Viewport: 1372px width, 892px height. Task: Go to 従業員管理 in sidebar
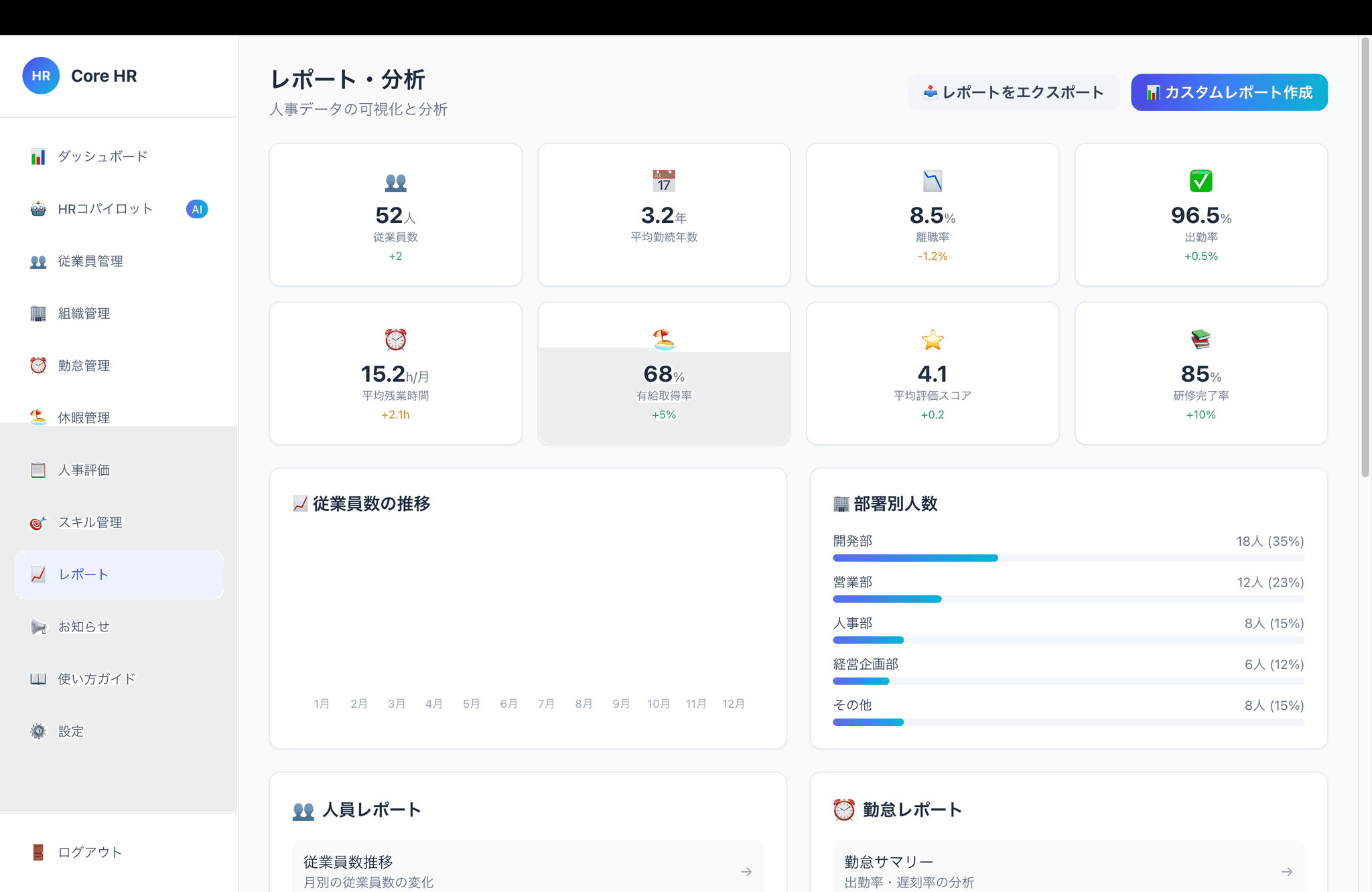[90, 261]
